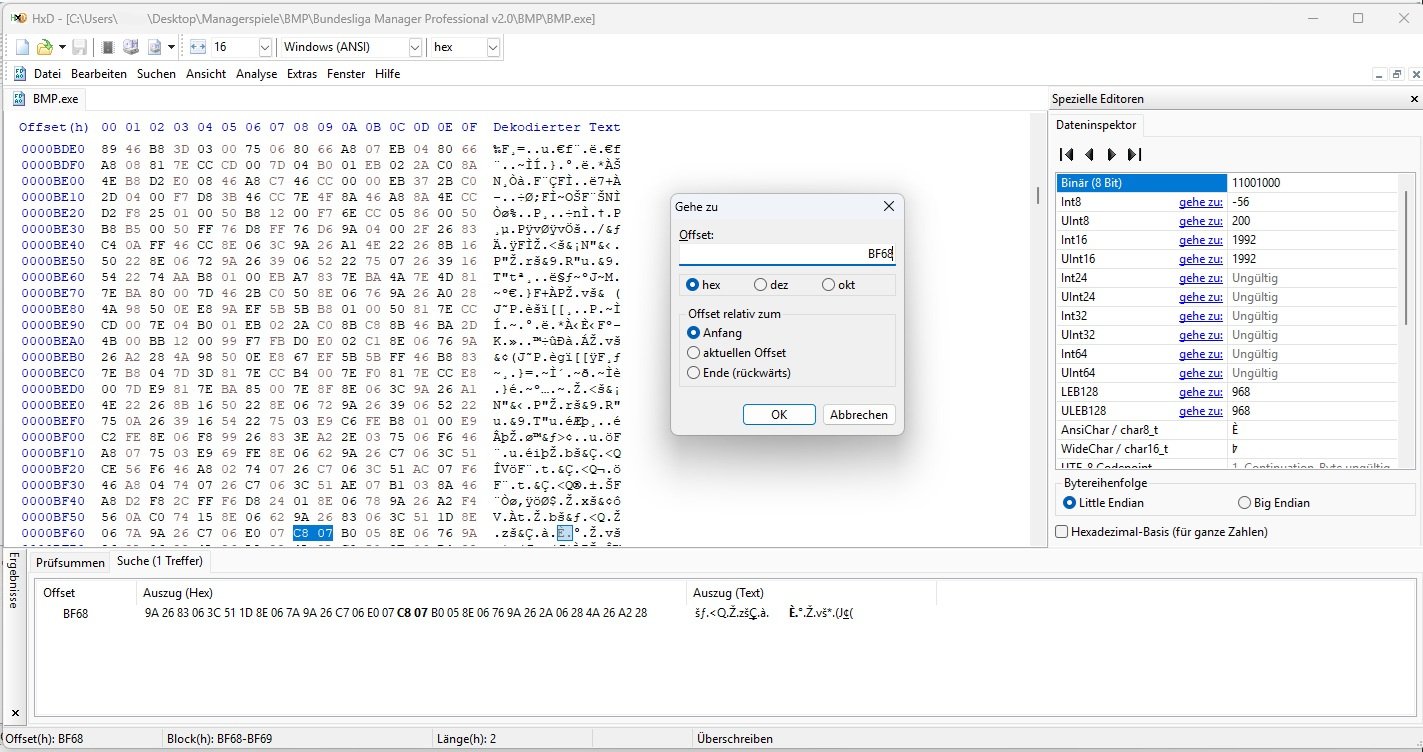This screenshot has height=752, width=1423.
Task: Click the Offset input field
Action: point(786,254)
